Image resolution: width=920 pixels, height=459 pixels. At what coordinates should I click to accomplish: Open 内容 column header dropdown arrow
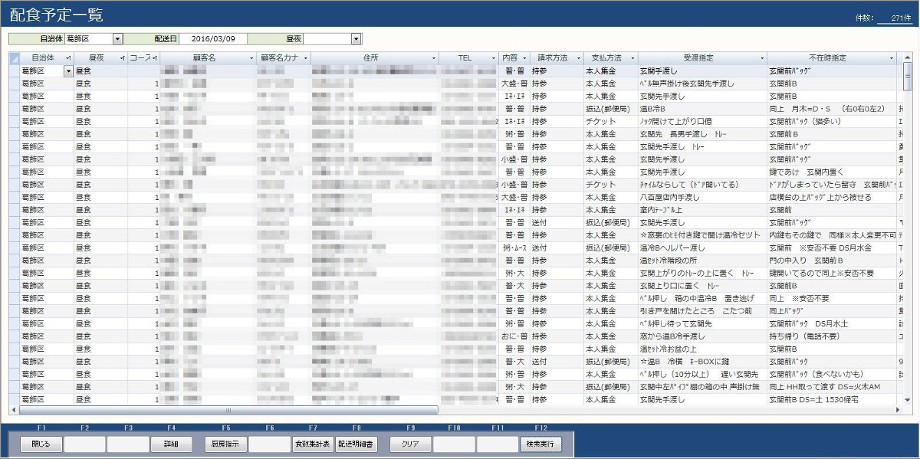point(525,58)
